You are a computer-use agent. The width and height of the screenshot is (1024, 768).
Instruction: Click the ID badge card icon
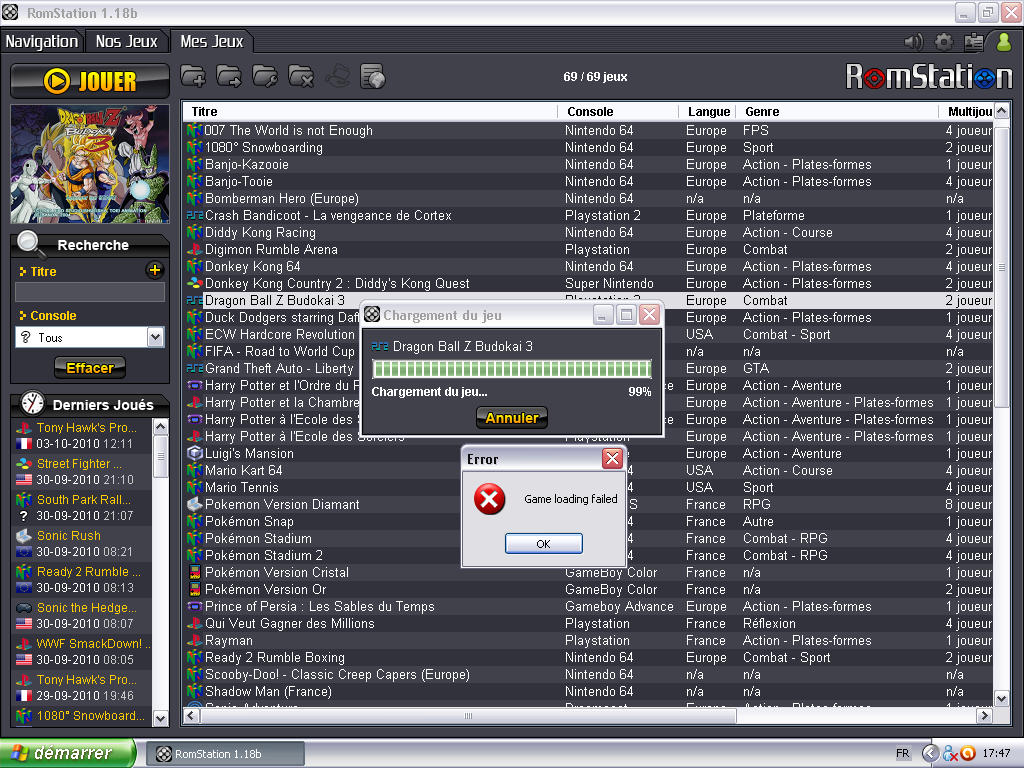(x=974, y=42)
